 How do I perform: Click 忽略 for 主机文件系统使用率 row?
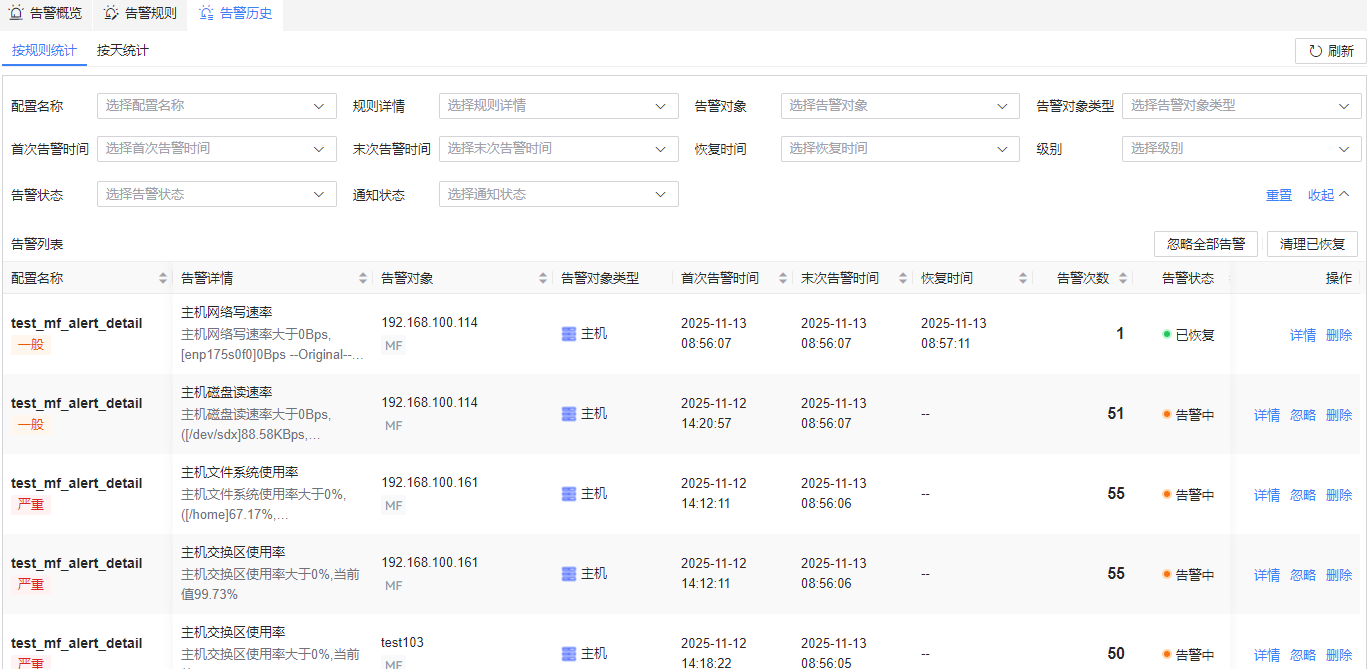point(1303,495)
